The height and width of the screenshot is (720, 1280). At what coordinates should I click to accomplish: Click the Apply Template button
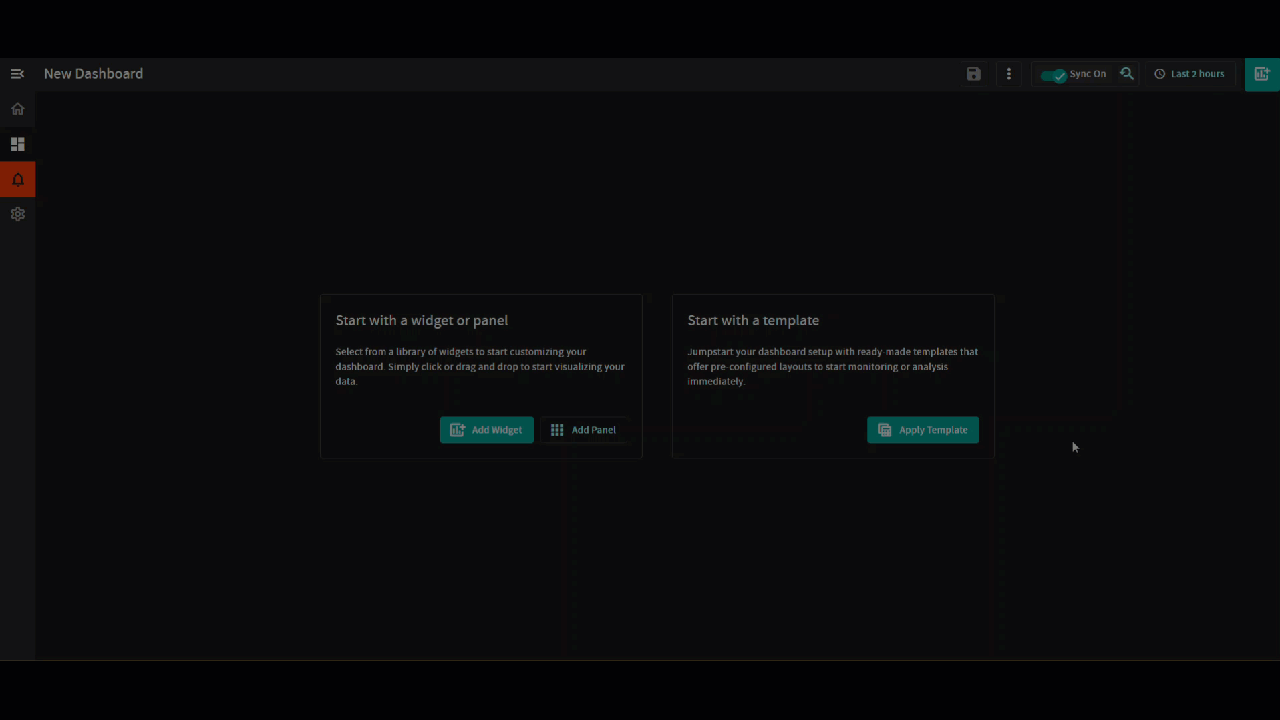coord(923,430)
